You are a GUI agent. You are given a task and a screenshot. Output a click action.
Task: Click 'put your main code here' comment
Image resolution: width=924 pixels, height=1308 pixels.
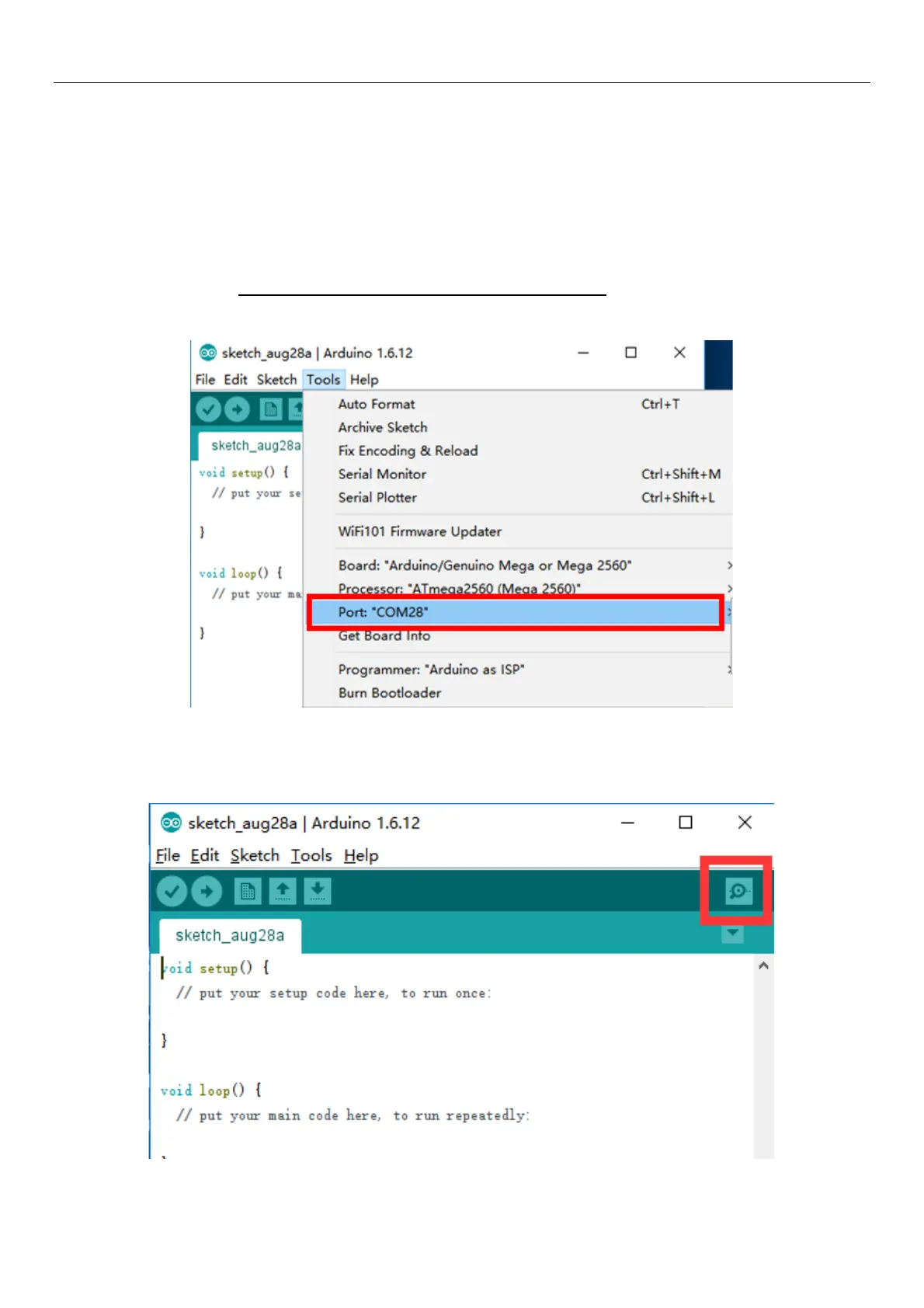(353, 1115)
